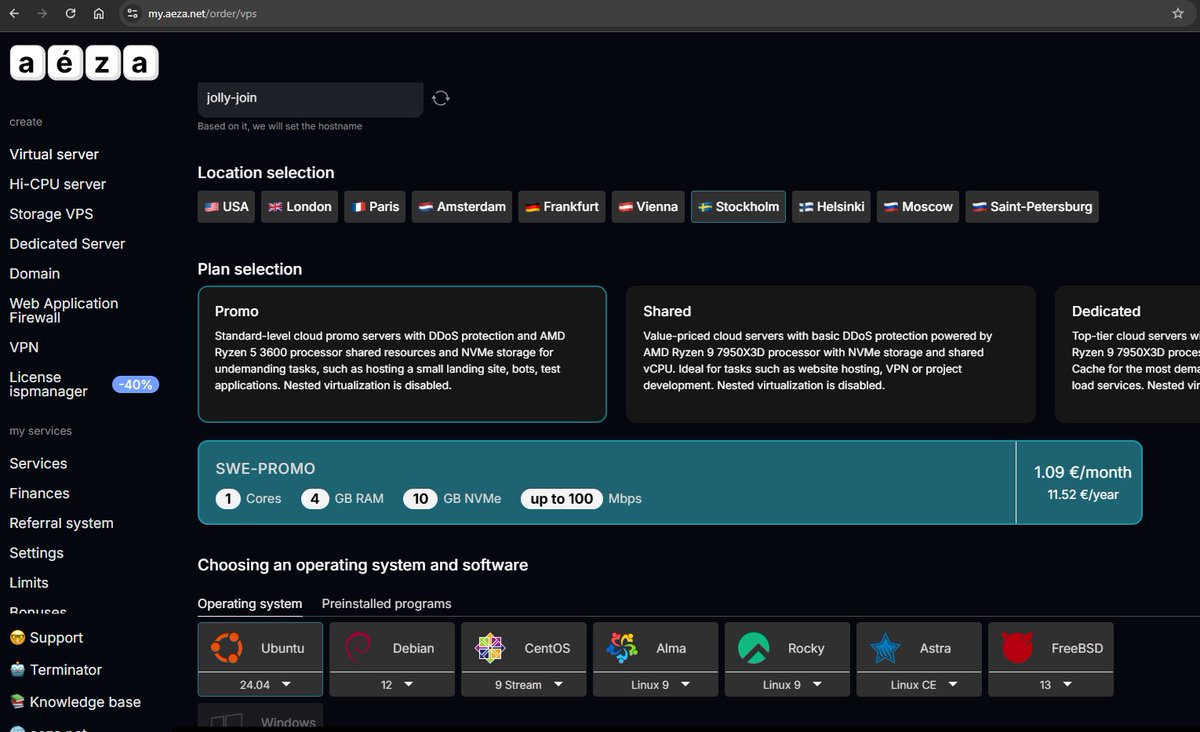
Task: Click the browser address bar URL
Action: [203, 14]
